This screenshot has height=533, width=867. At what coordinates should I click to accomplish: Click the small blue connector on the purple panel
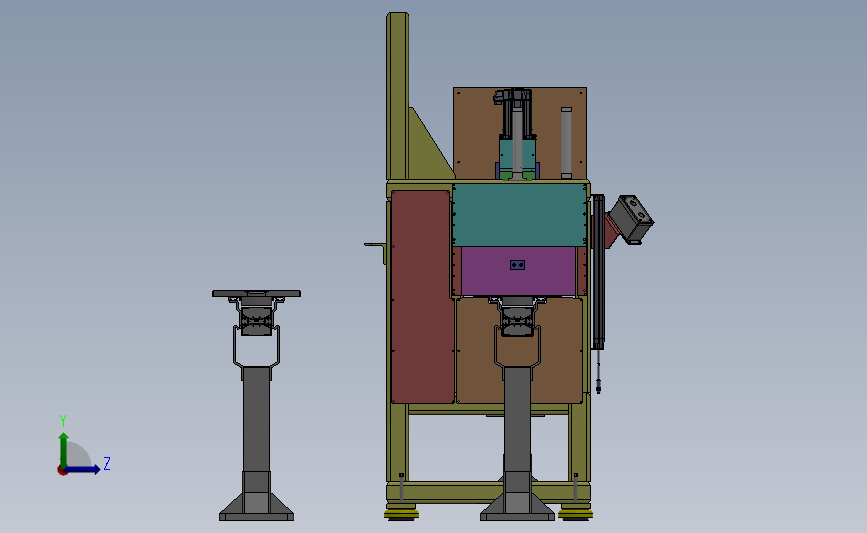pos(518,265)
